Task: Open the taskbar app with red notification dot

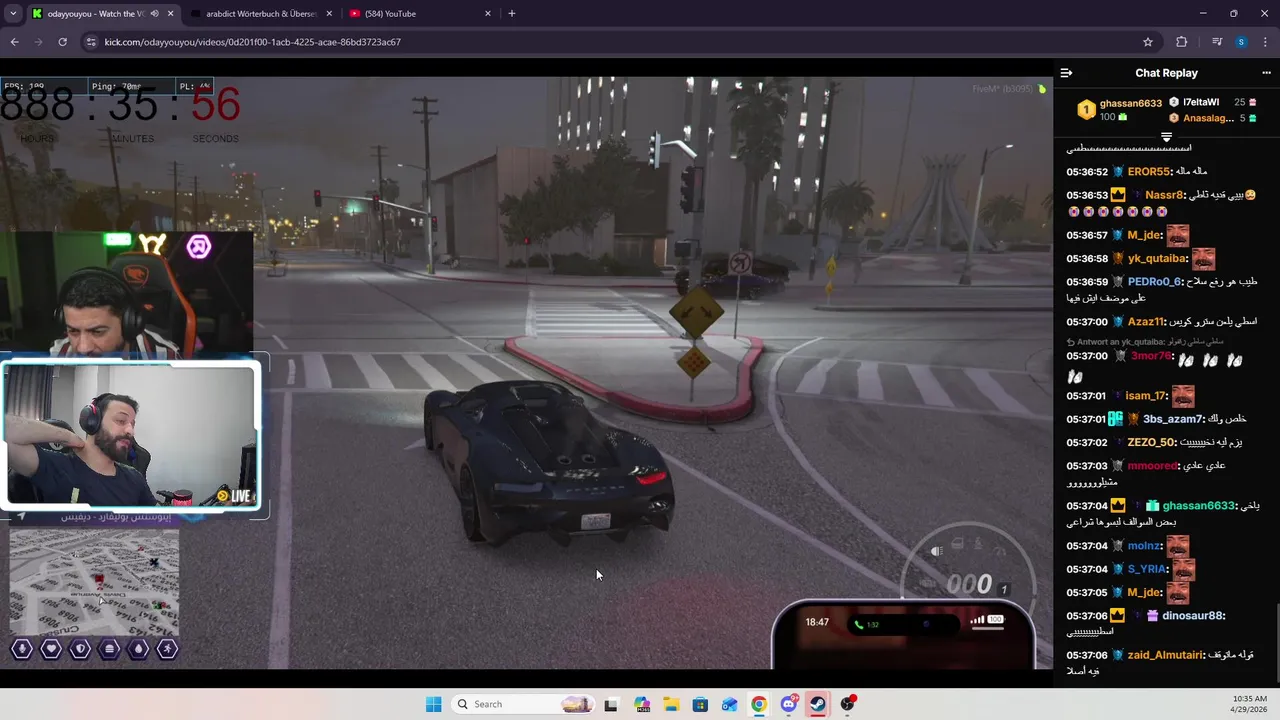Action: click(848, 704)
